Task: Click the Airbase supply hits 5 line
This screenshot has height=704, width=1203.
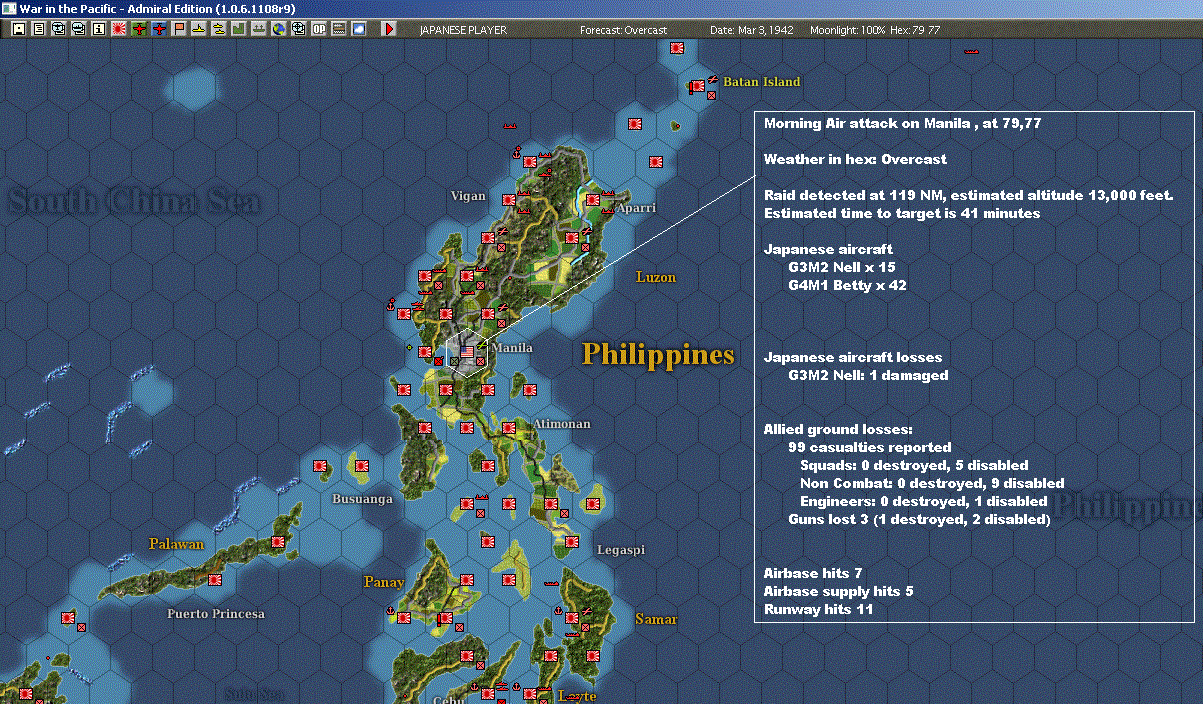Action: [838, 592]
